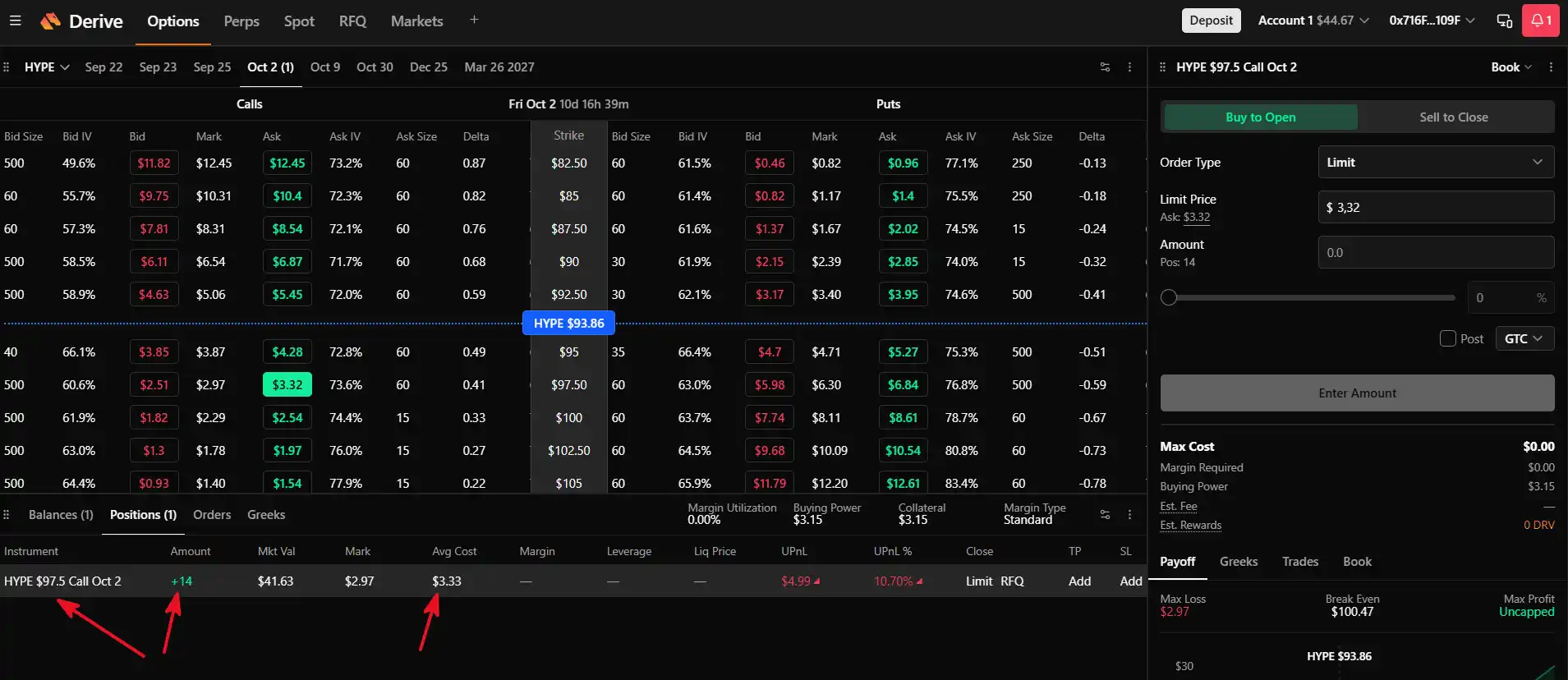Close position with Limit order
Image resolution: width=1568 pixels, height=680 pixels.
(979, 581)
